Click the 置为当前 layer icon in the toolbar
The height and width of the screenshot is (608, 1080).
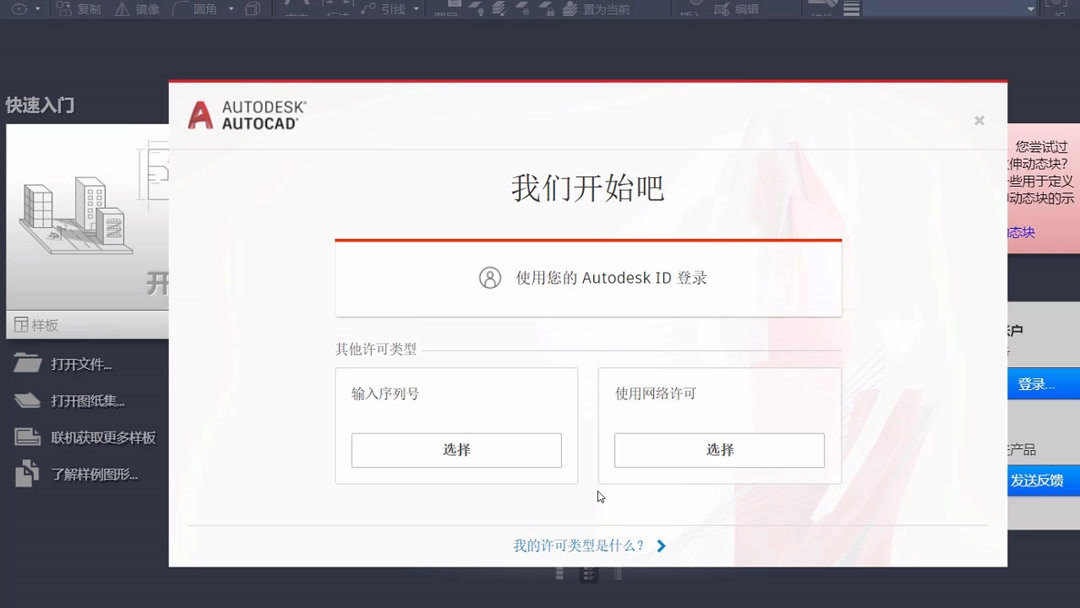tap(570, 8)
